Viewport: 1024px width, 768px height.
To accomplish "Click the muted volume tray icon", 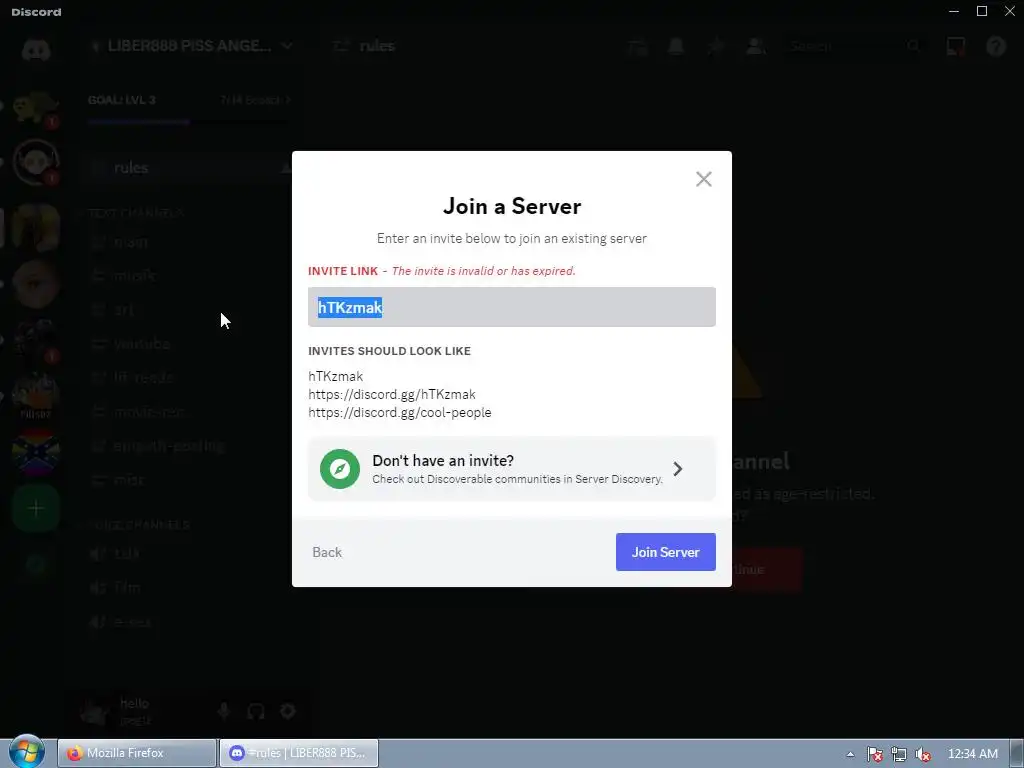I will (923, 754).
